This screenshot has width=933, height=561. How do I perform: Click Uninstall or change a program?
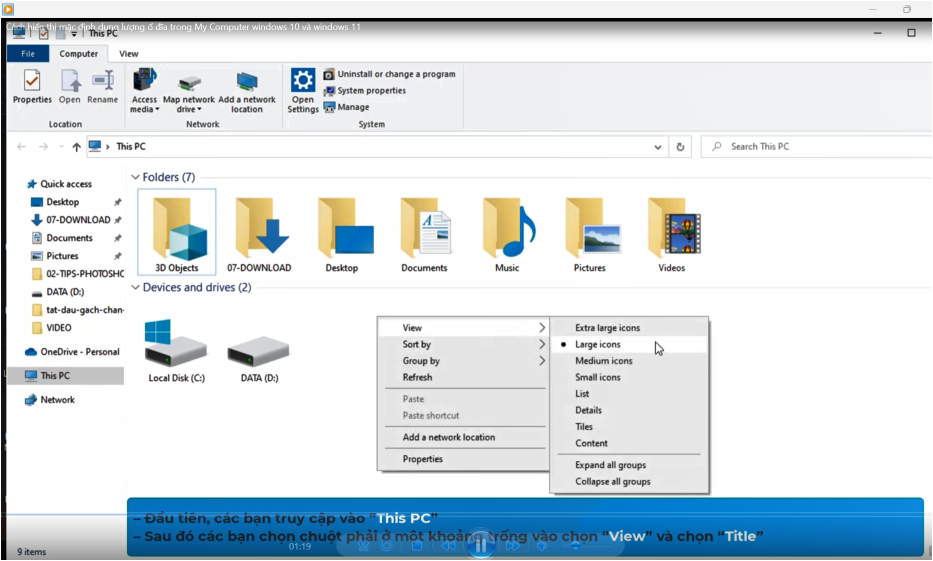(390, 74)
